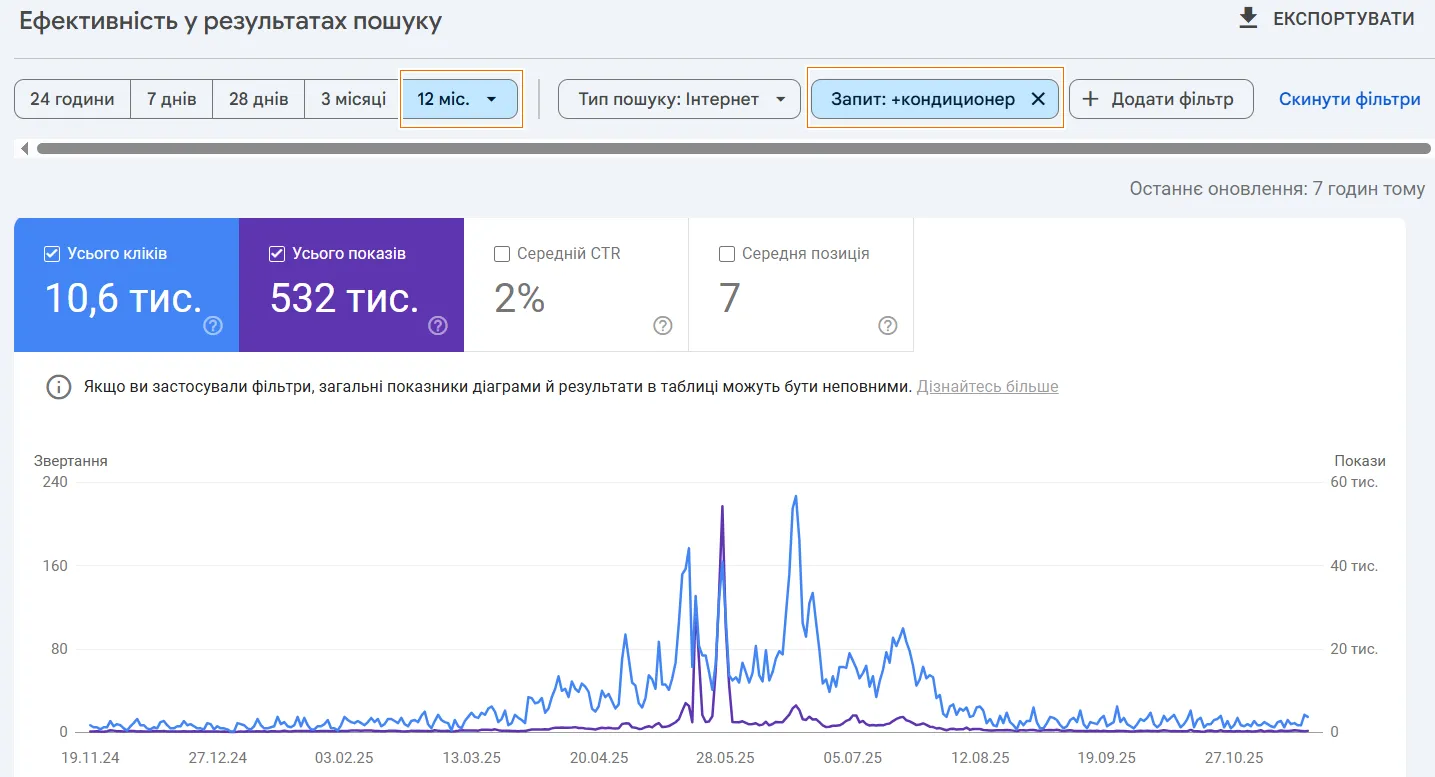Expand the 12 міс. date range dropdown

[491, 99]
